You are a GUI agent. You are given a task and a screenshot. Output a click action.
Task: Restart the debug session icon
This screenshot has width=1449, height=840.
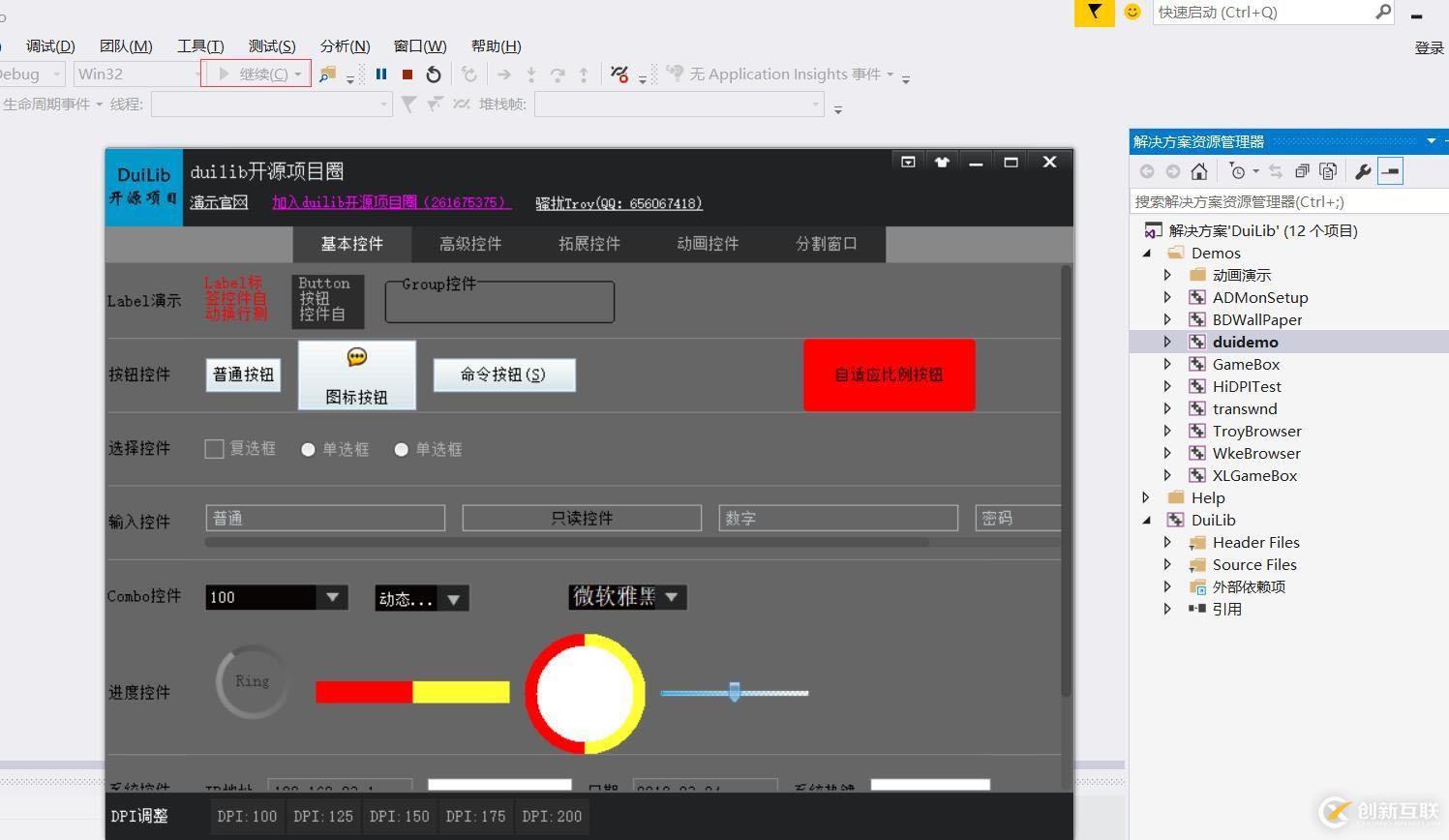click(x=434, y=75)
